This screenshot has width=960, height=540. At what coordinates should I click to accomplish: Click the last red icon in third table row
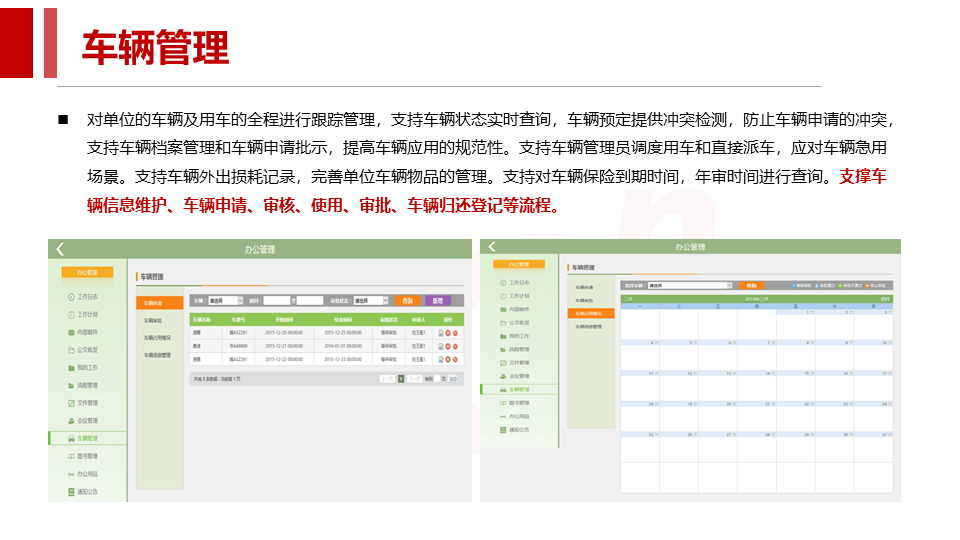coord(455,359)
